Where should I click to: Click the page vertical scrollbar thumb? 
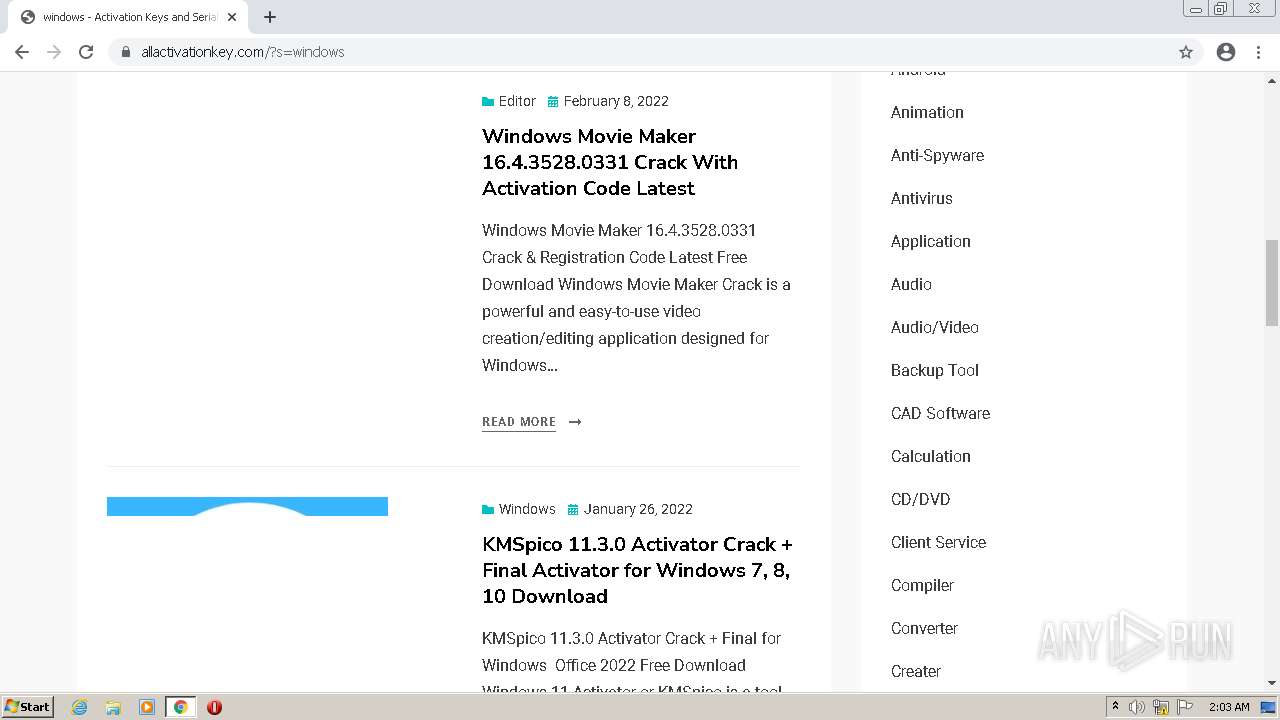click(x=1272, y=283)
